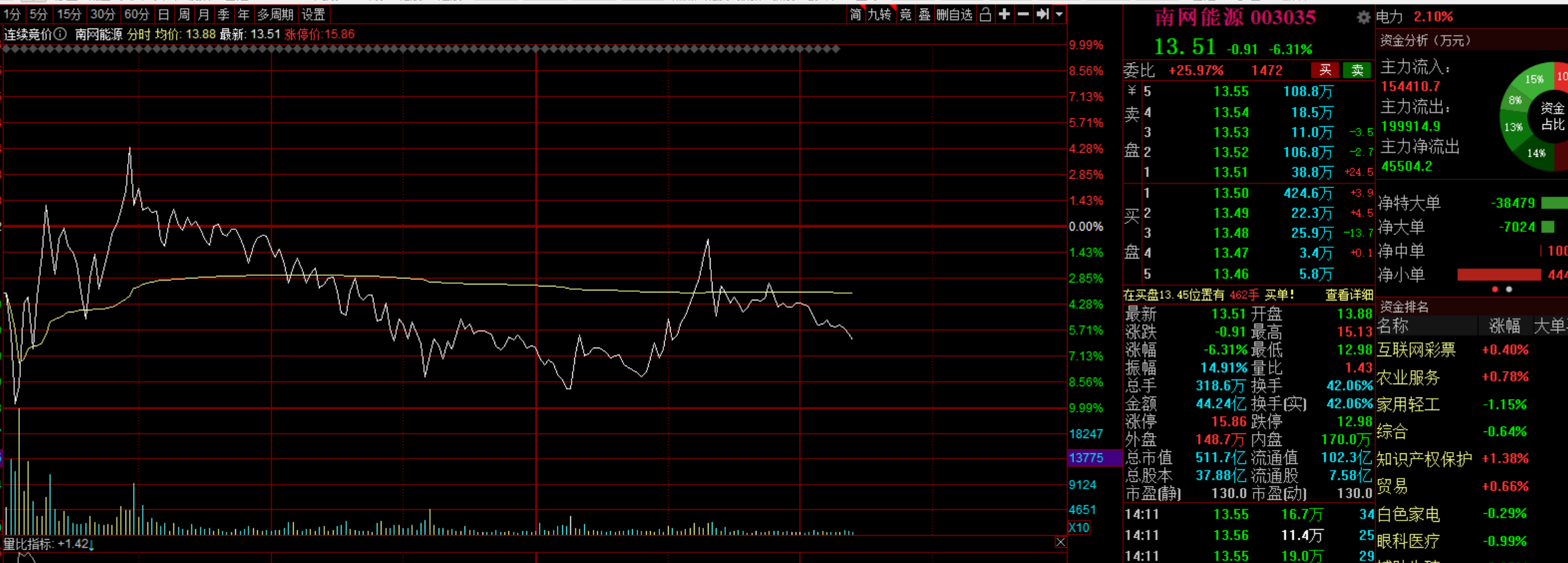This screenshot has width=1568, height=563.
Task: Switch to 日 daily chart tab
Action: click(164, 14)
